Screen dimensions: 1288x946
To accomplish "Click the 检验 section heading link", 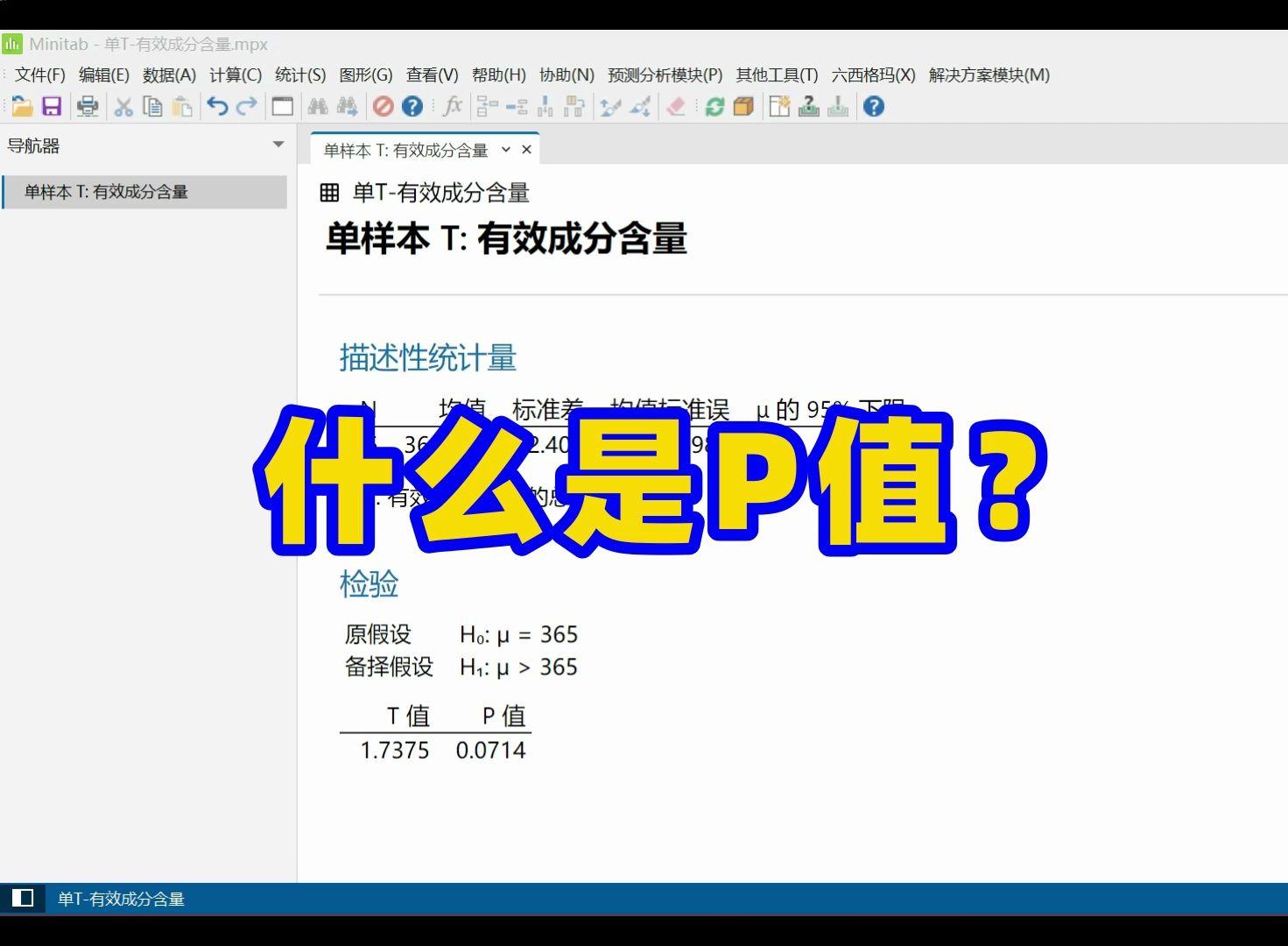I will [x=368, y=583].
